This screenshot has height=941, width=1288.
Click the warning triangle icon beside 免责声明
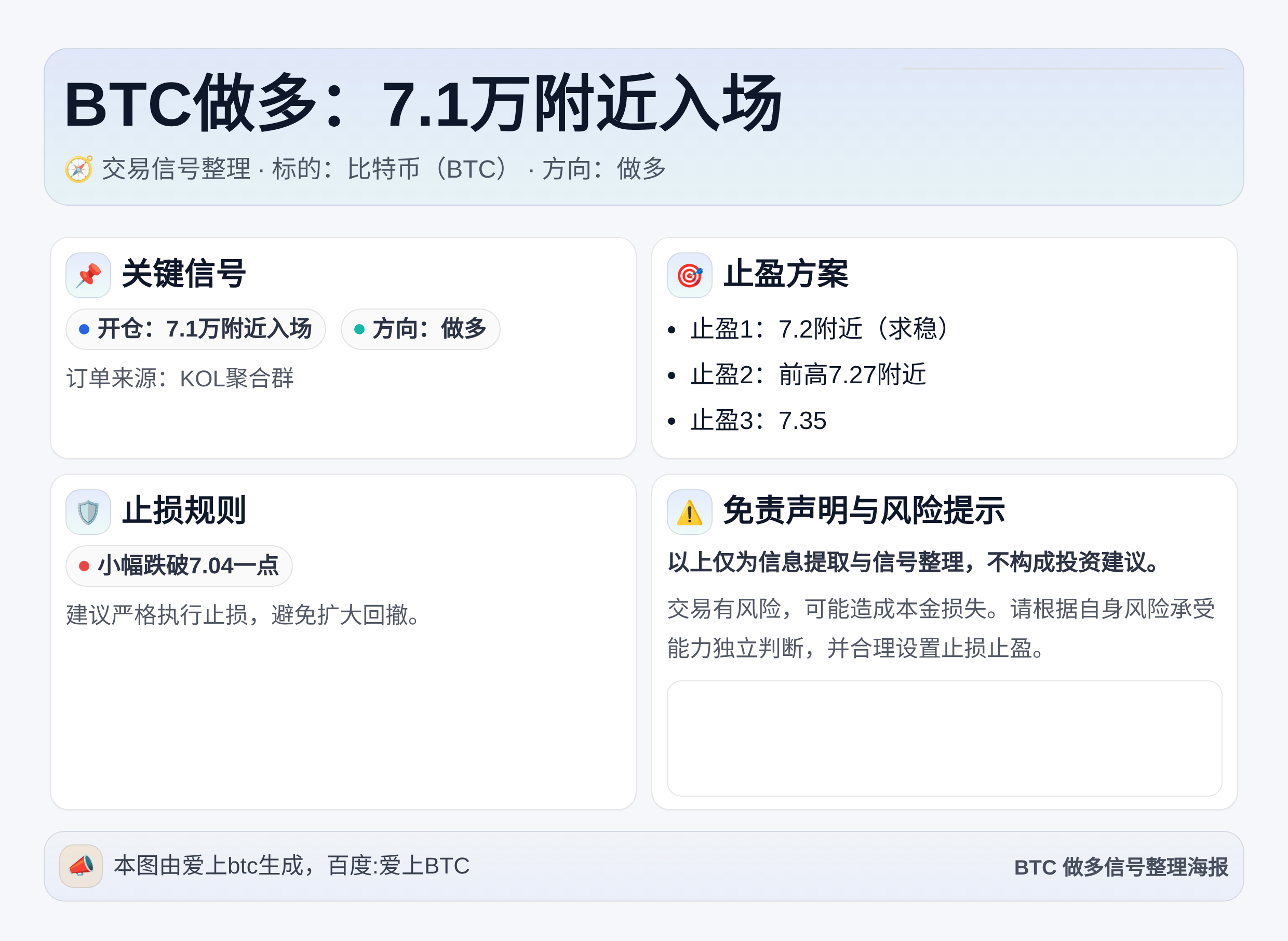pos(689,512)
